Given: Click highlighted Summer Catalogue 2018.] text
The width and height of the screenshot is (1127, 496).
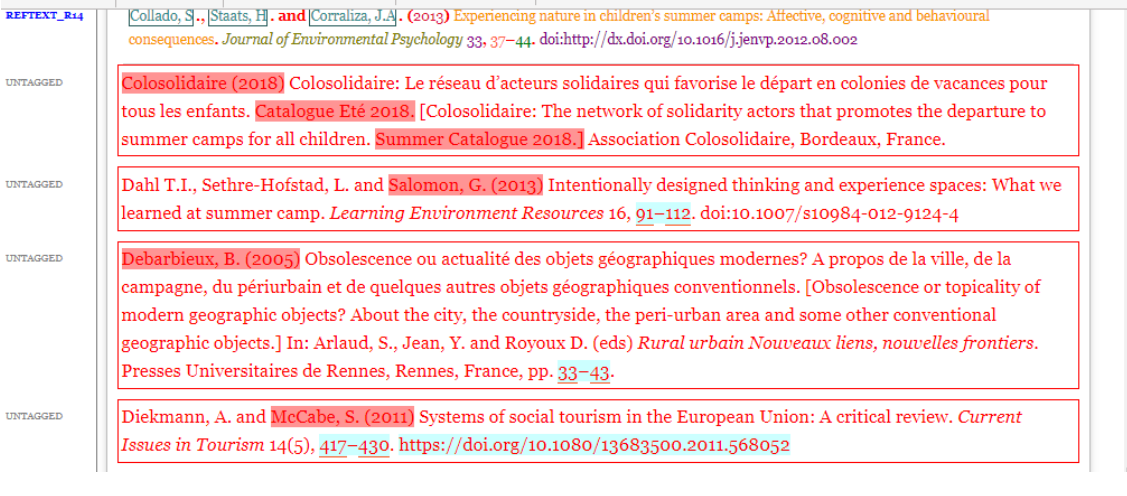Looking at the screenshot, I should point(480,140).
